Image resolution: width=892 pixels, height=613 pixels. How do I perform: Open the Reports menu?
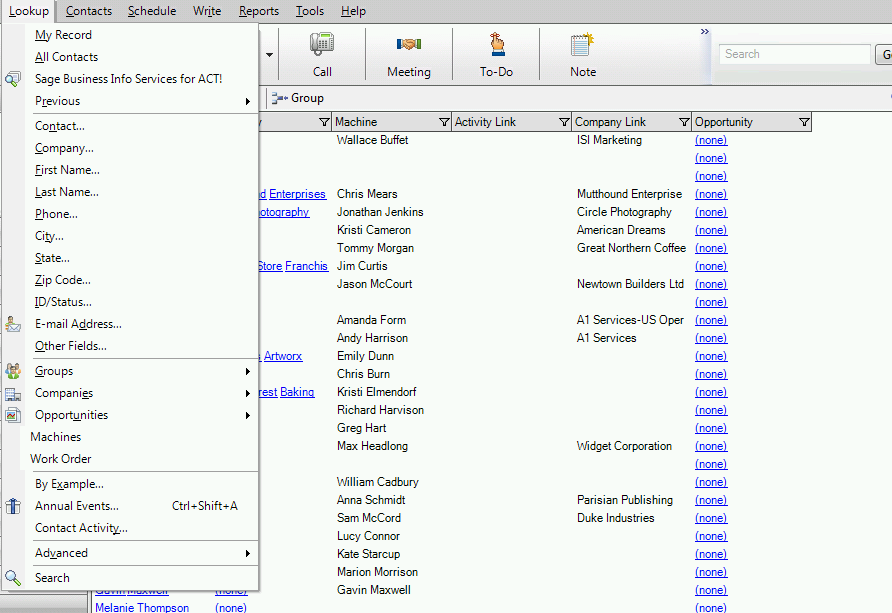pos(259,11)
